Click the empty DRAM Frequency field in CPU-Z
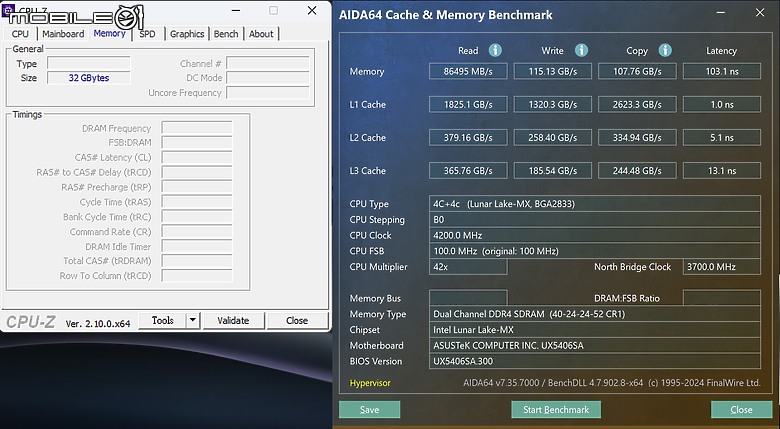This screenshot has height=429, width=780. [197, 128]
